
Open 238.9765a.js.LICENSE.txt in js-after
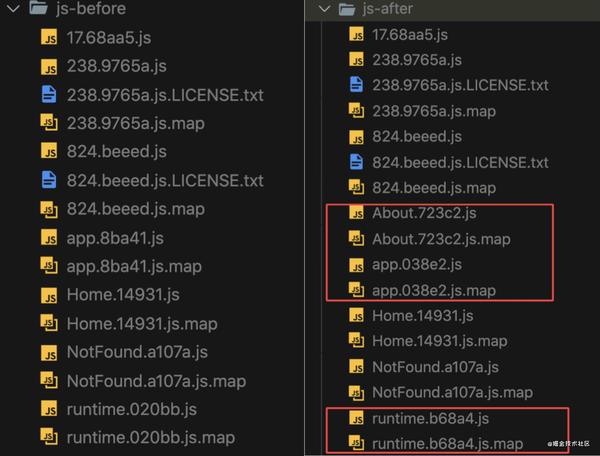click(461, 85)
